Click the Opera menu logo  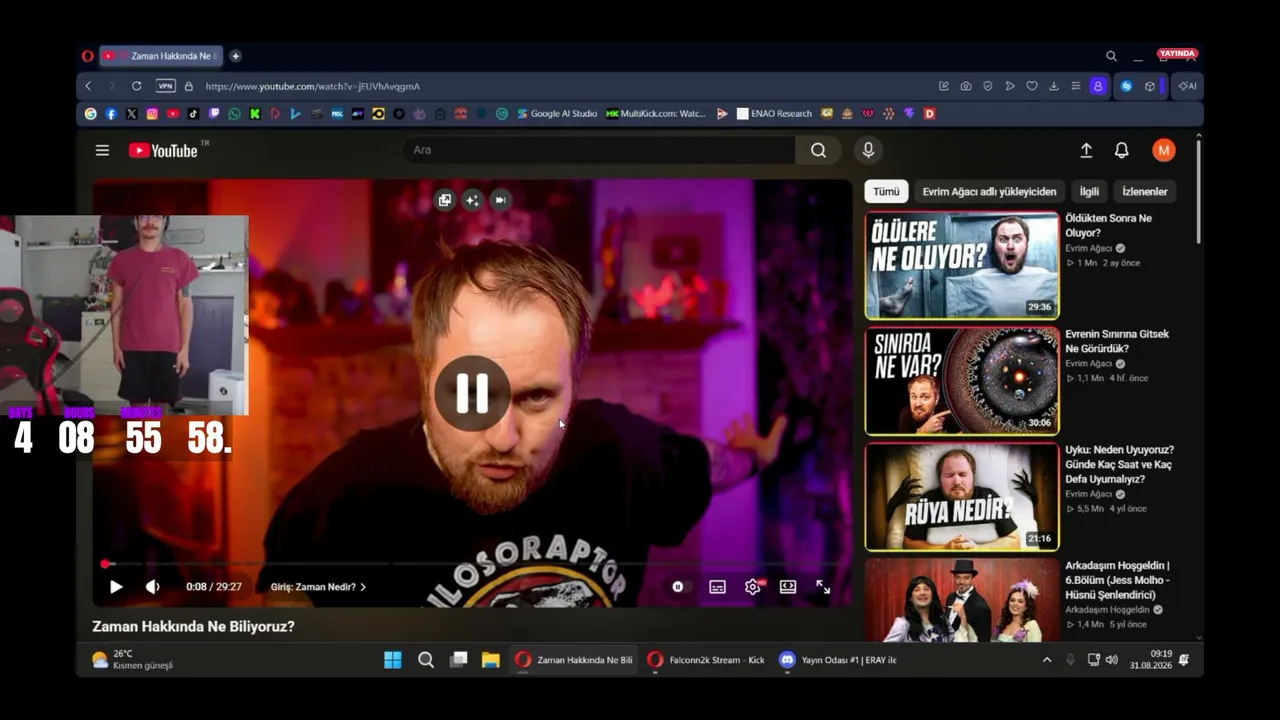point(88,56)
